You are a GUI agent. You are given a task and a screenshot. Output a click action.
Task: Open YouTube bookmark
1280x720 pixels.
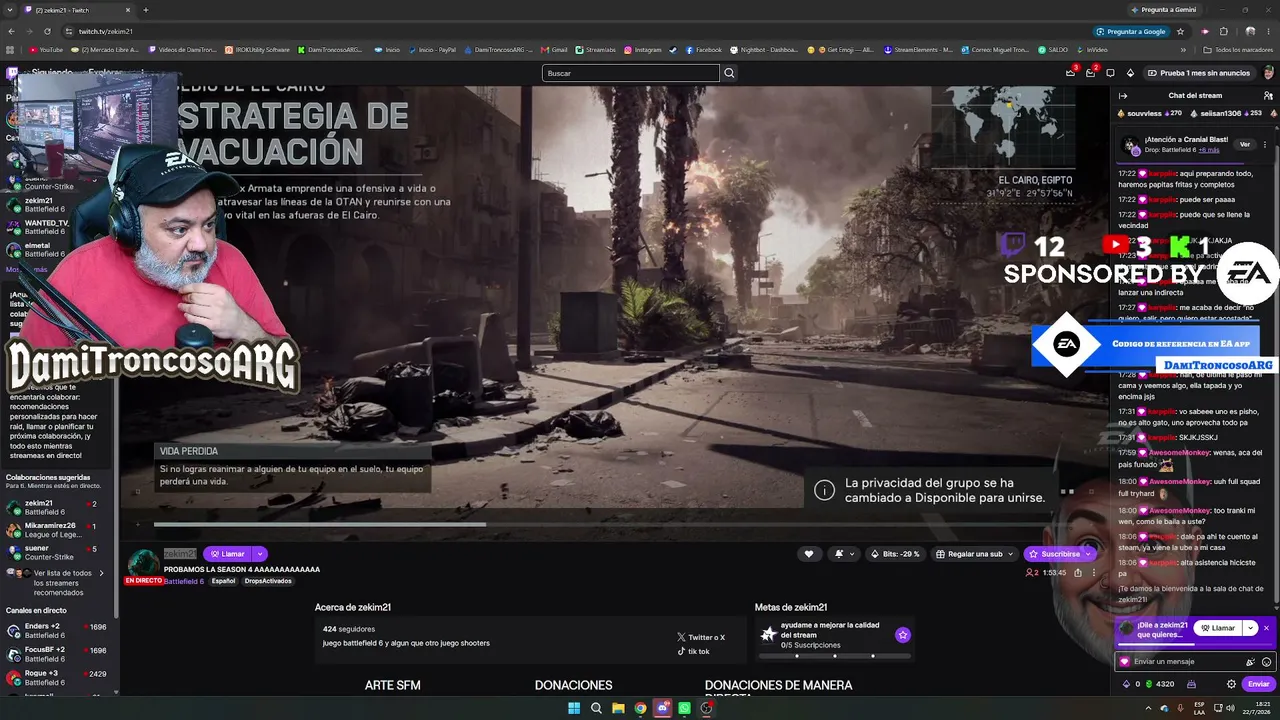(x=47, y=49)
